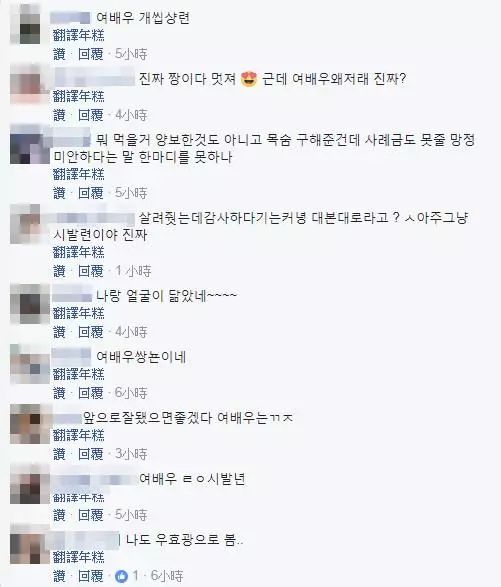Open avatar of '나도 우효광으로 봄' commenter
Screen dimensions: 501x587
tap(25, 545)
